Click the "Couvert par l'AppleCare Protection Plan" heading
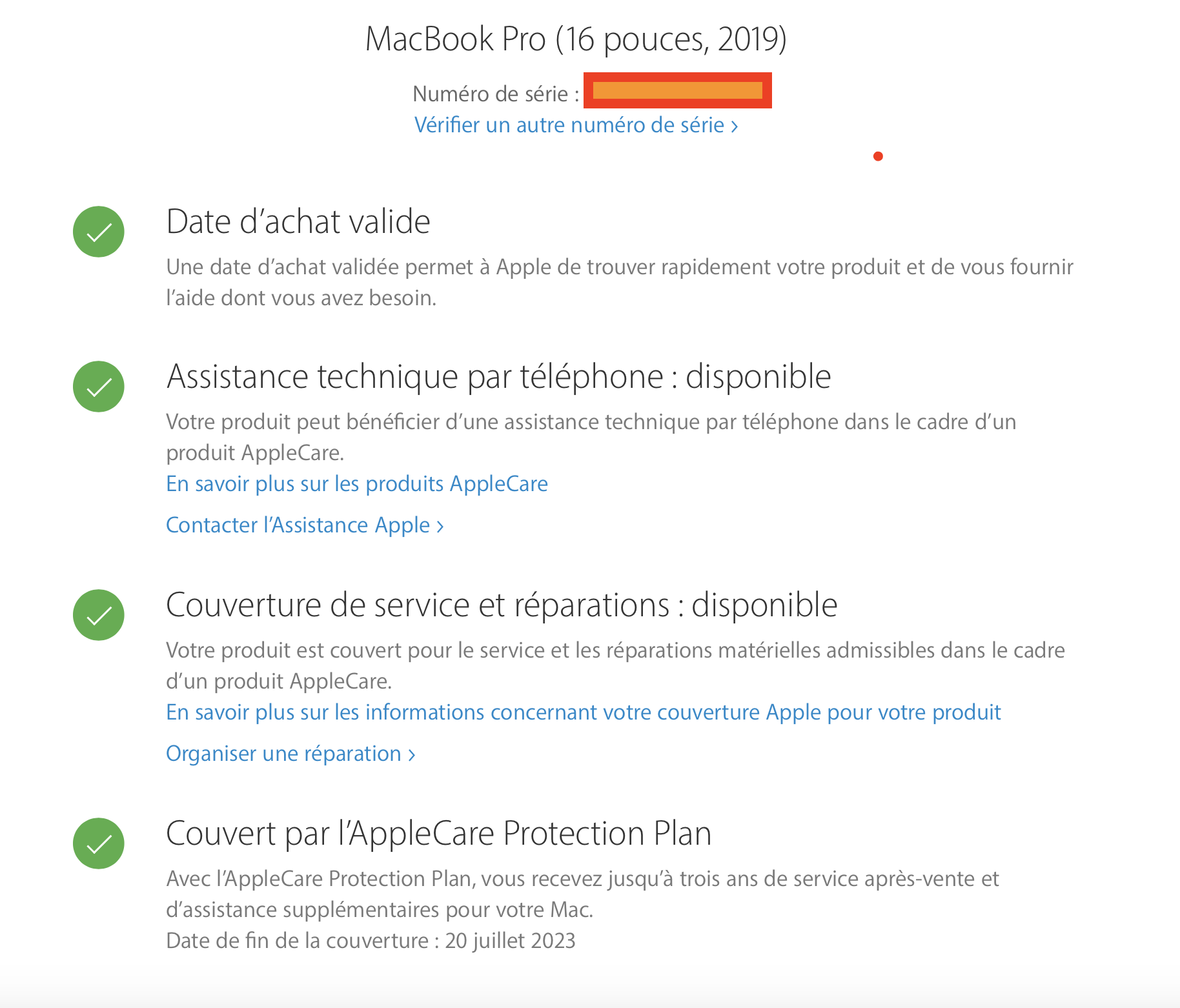1180x1008 pixels. (x=439, y=834)
